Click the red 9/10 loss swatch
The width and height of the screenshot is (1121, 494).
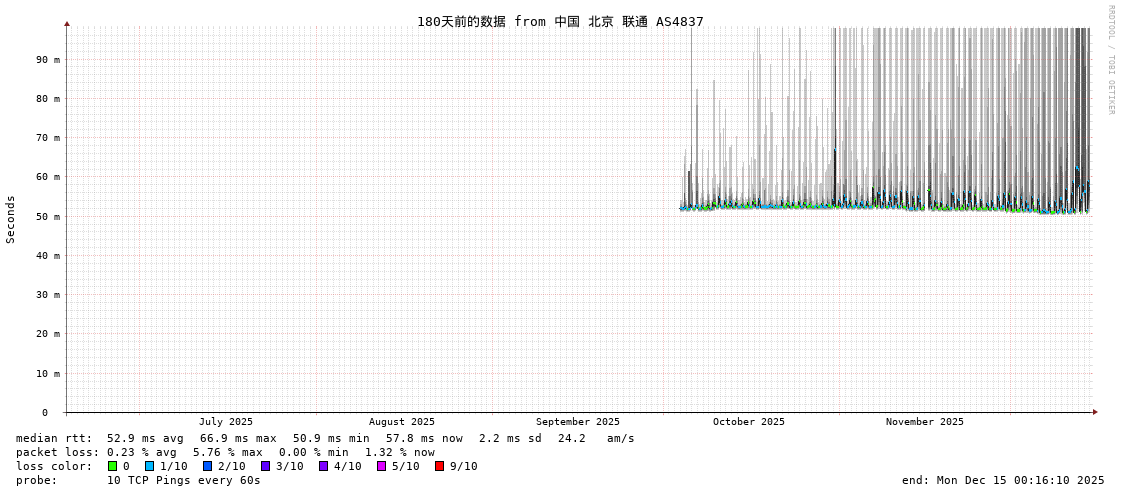(439, 466)
